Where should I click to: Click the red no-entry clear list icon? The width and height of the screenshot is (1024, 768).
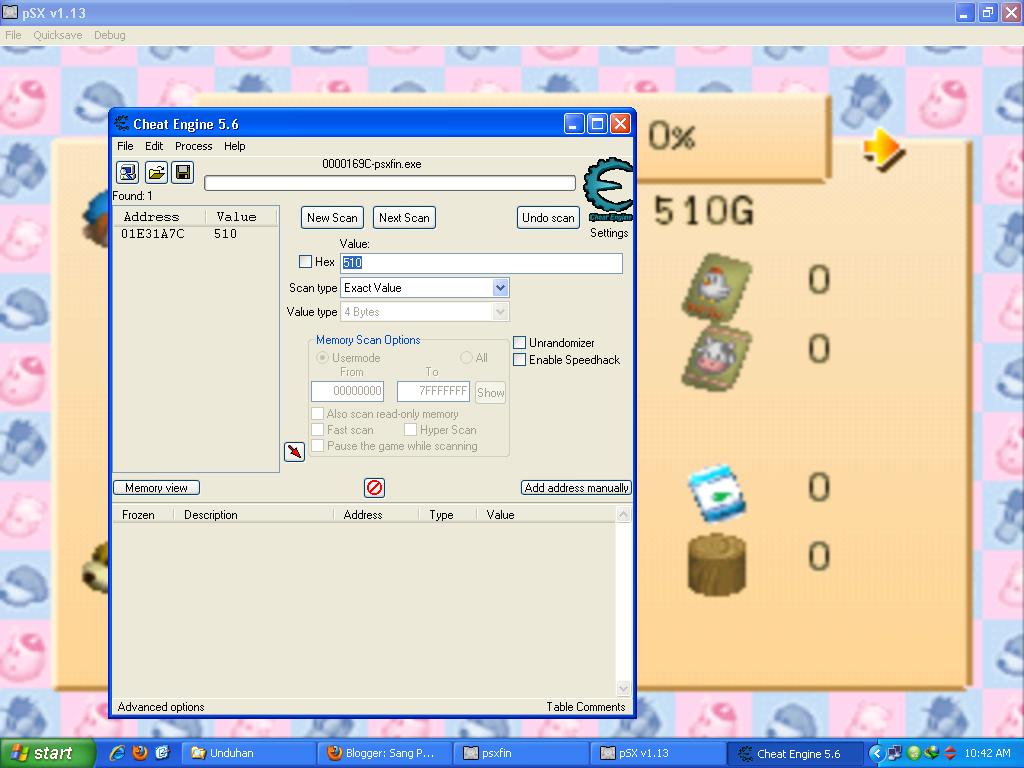(x=374, y=487)
